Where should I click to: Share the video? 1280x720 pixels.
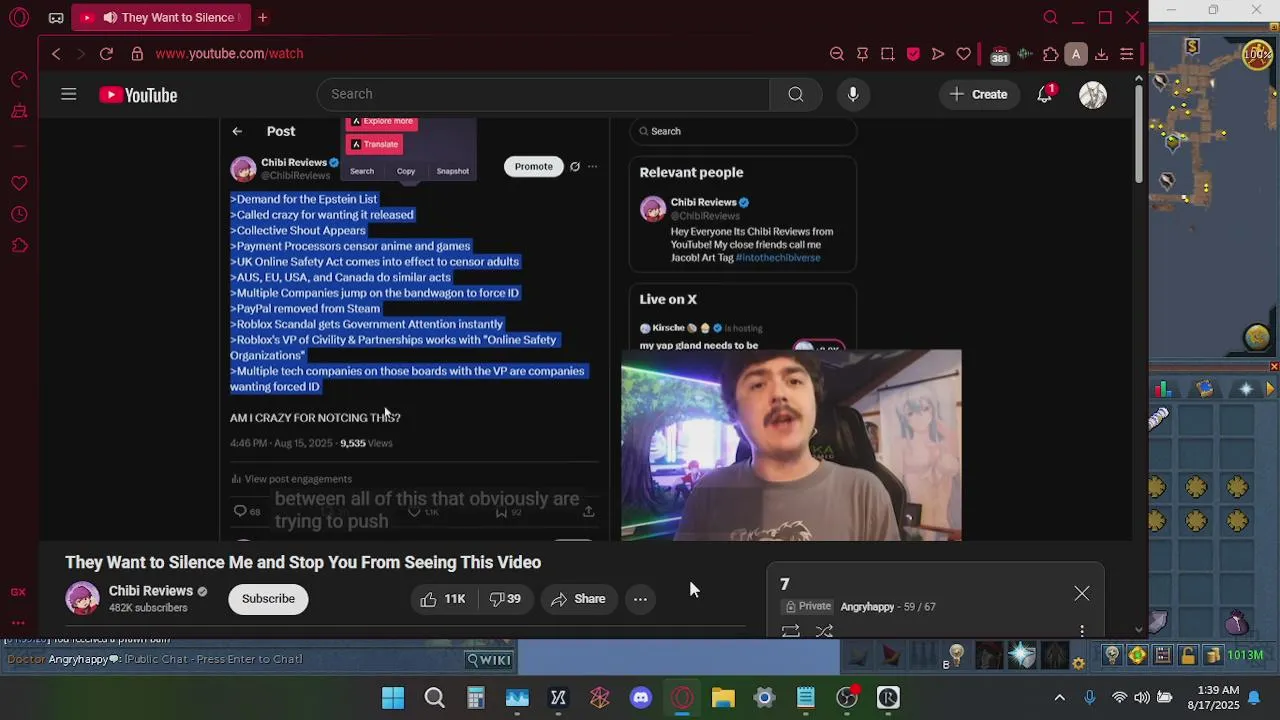pos(578,599)
